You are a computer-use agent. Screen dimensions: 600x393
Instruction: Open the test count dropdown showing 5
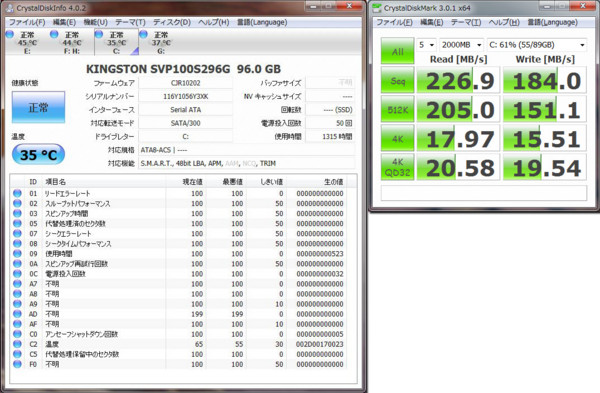pos(426,45)
